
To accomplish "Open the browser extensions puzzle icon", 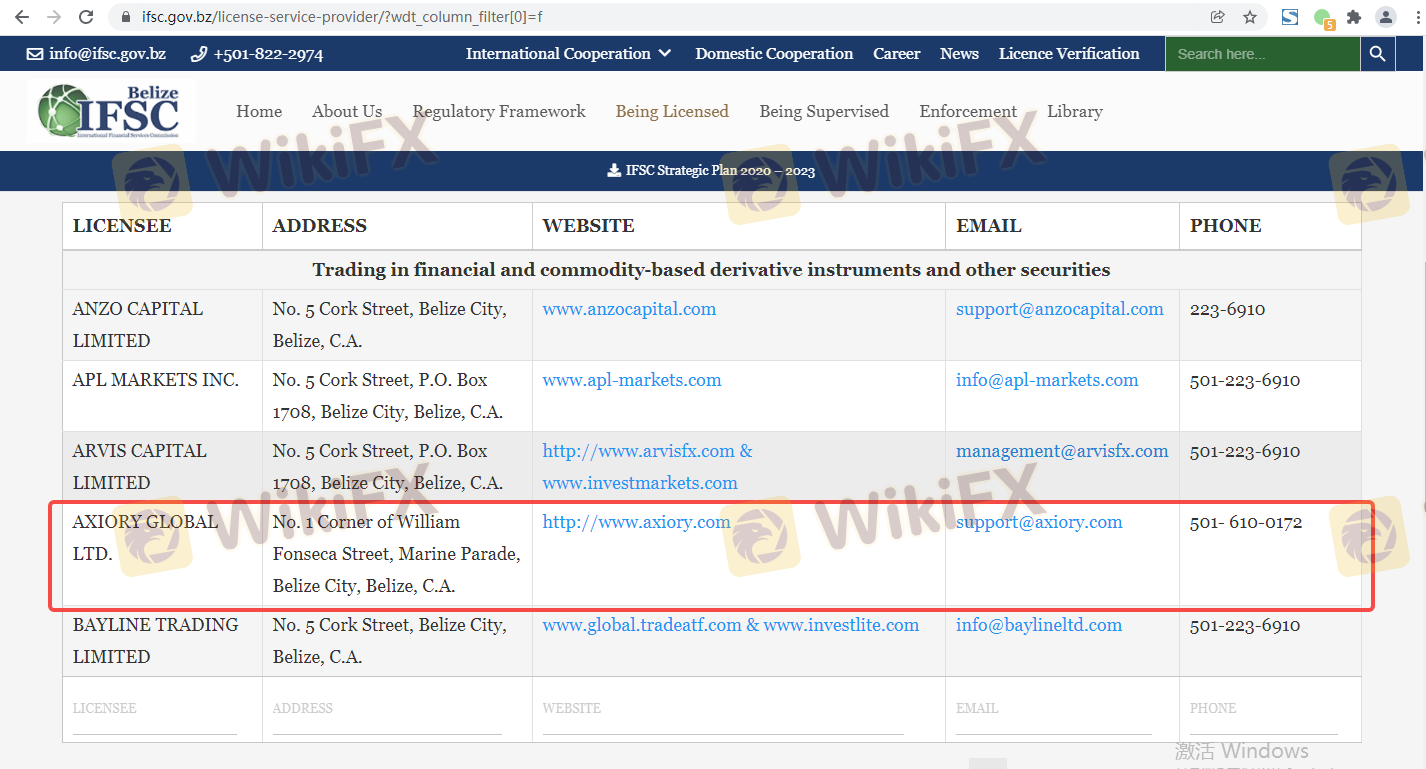I will [1354, 17].
